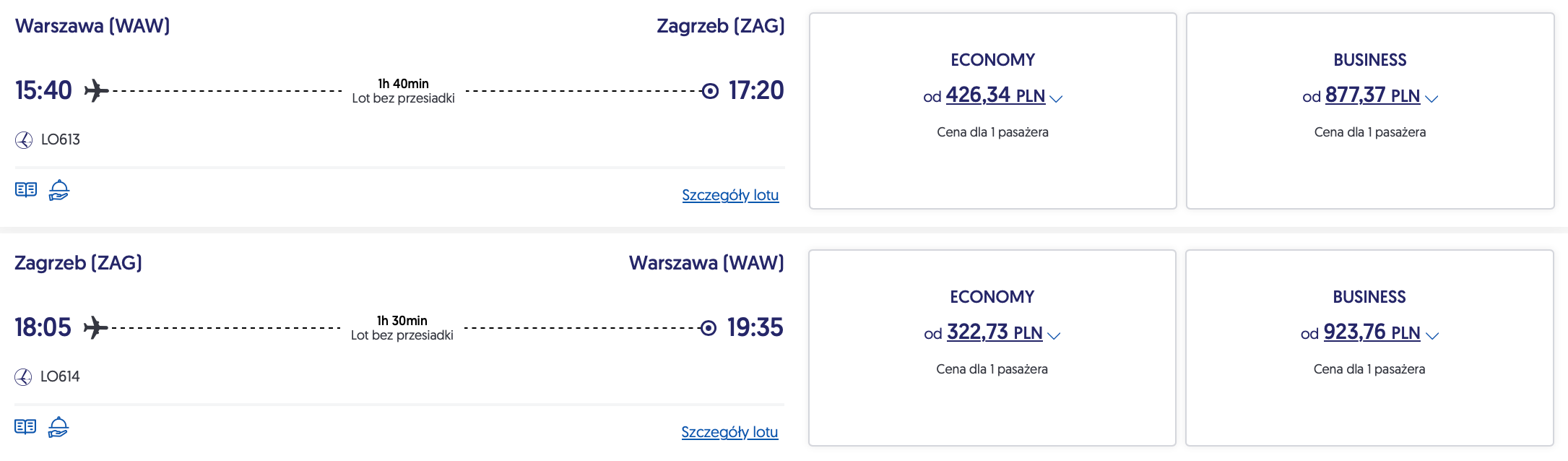The width and height of the screenshot is (1568, 461).
Task: Click the newspaper icon on flight LO614
Action: pyautogui.click(x=25, y=426)
